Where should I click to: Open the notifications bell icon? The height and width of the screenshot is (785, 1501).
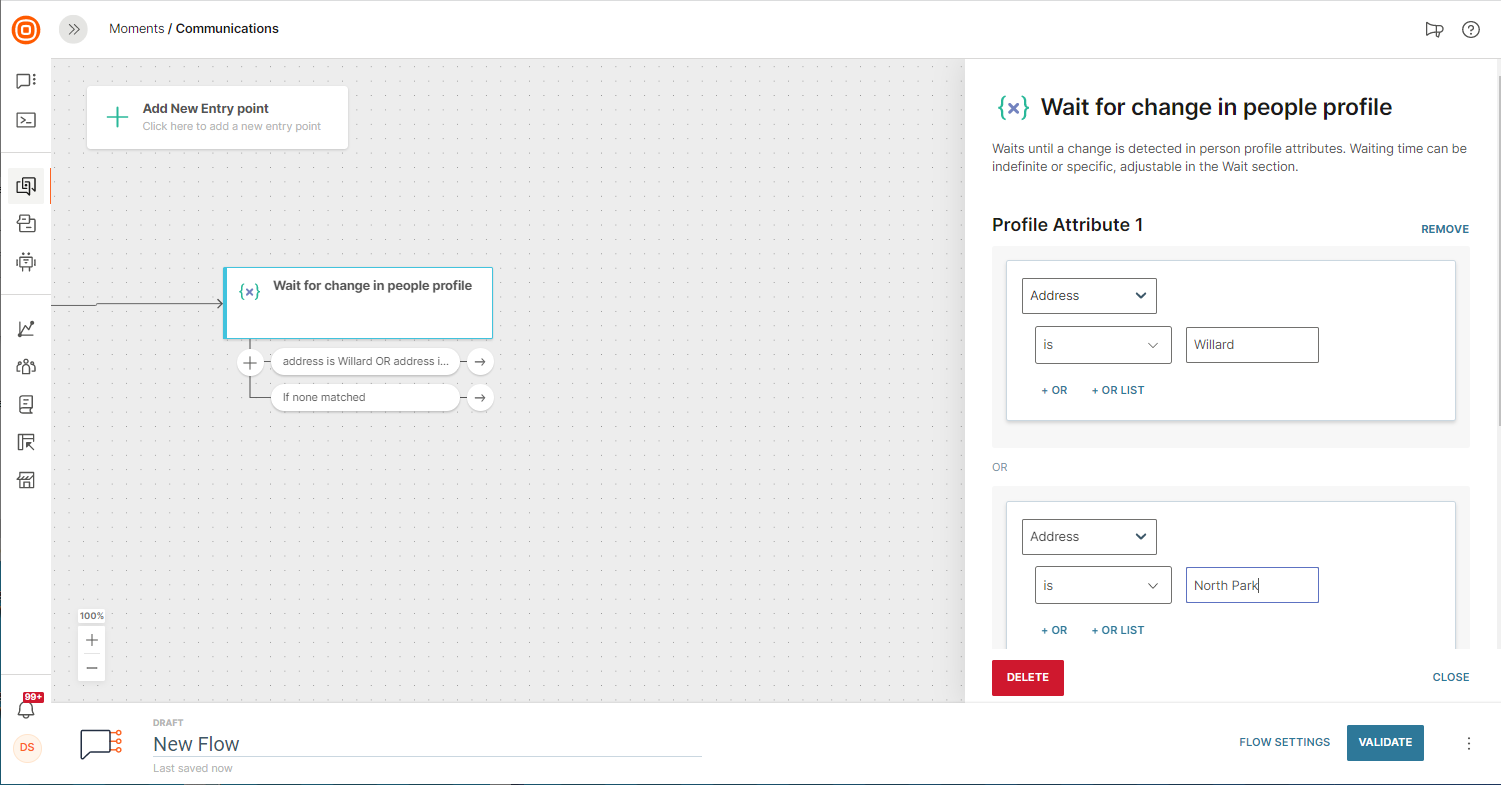tap(26, 709)
